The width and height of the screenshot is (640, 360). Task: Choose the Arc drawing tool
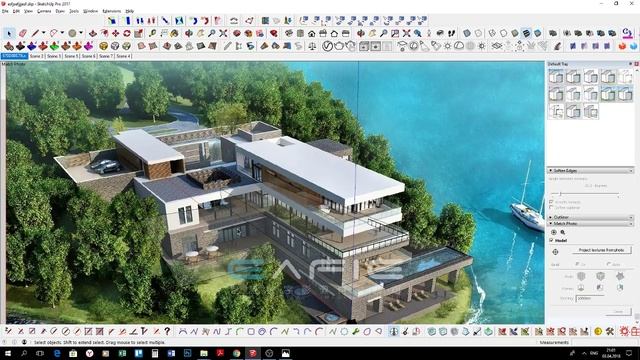click(x=53, y=33)
